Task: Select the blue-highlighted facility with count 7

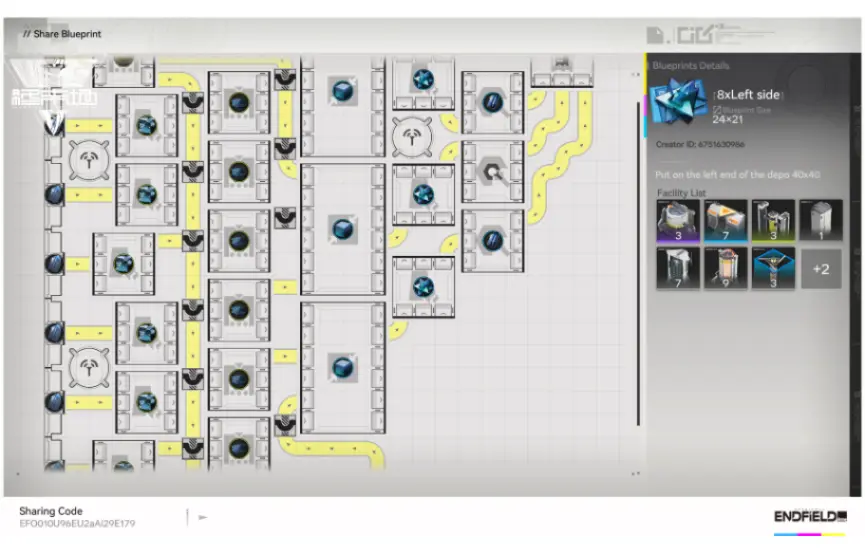Action: click(x=725, y=221)
